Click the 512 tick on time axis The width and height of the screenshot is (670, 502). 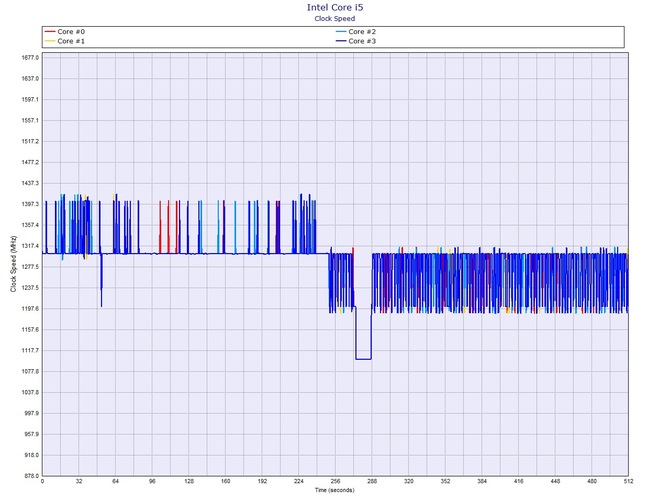pyautogui.click(x=629, y=481)
